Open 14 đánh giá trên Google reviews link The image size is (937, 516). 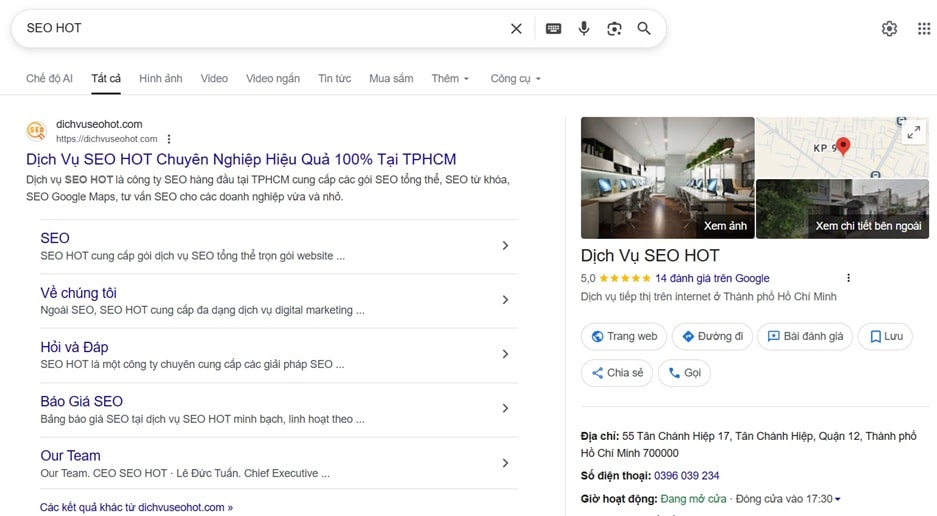click(x=712, y=278)
